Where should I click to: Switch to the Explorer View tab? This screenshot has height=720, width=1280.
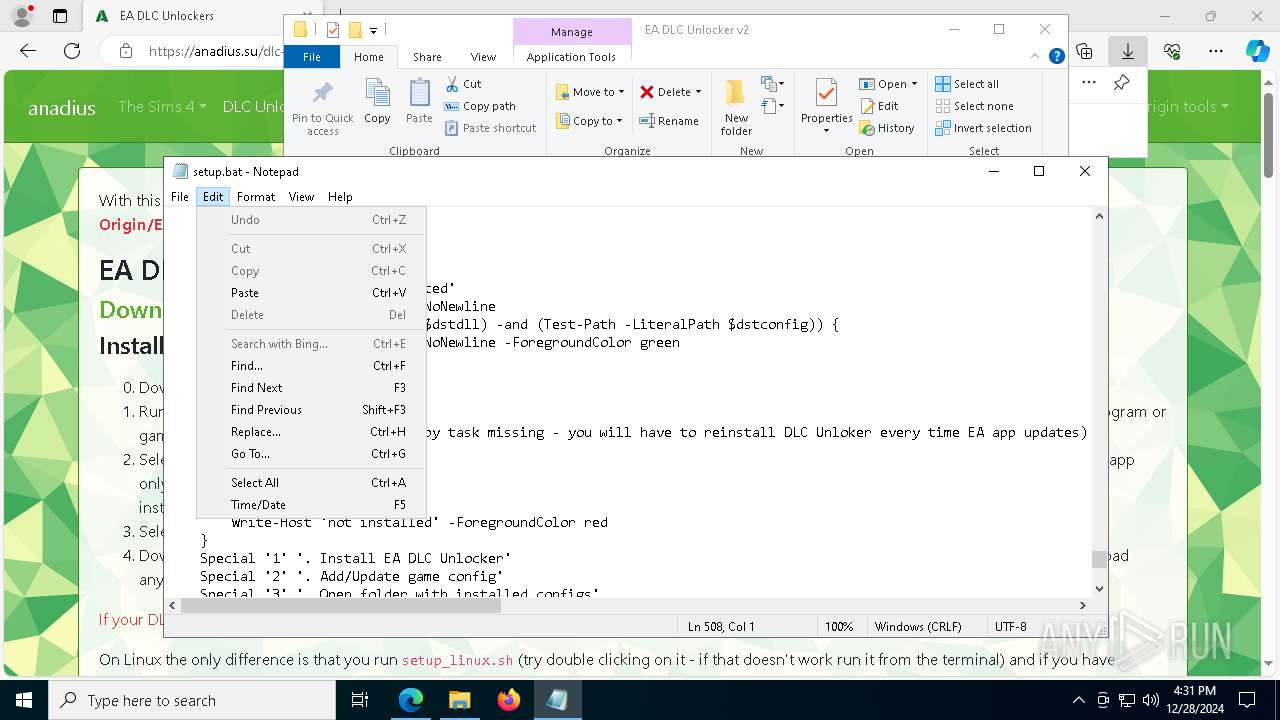pos(483,57)
